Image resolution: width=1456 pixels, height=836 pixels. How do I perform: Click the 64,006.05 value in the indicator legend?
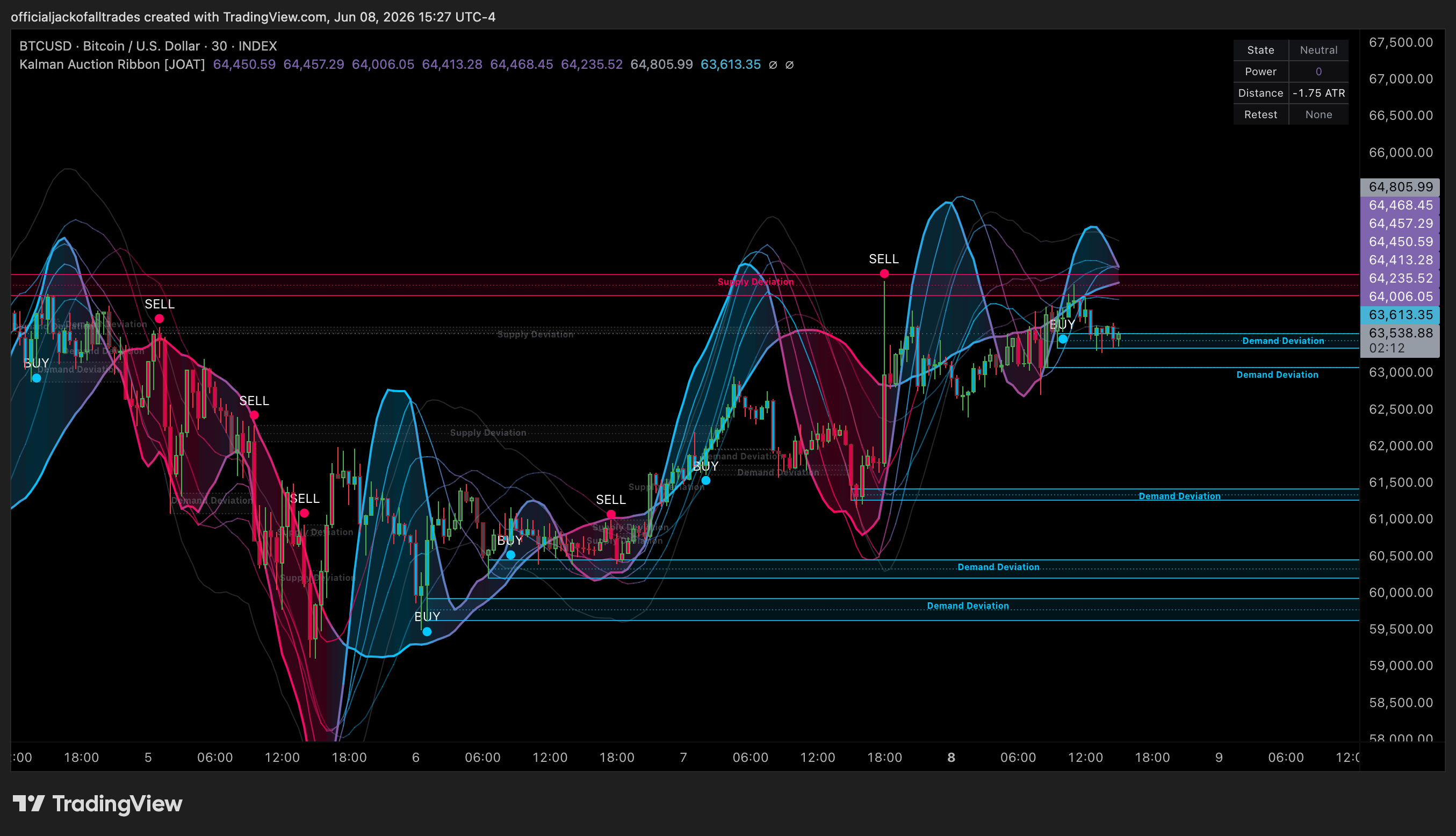click(383, 64)
